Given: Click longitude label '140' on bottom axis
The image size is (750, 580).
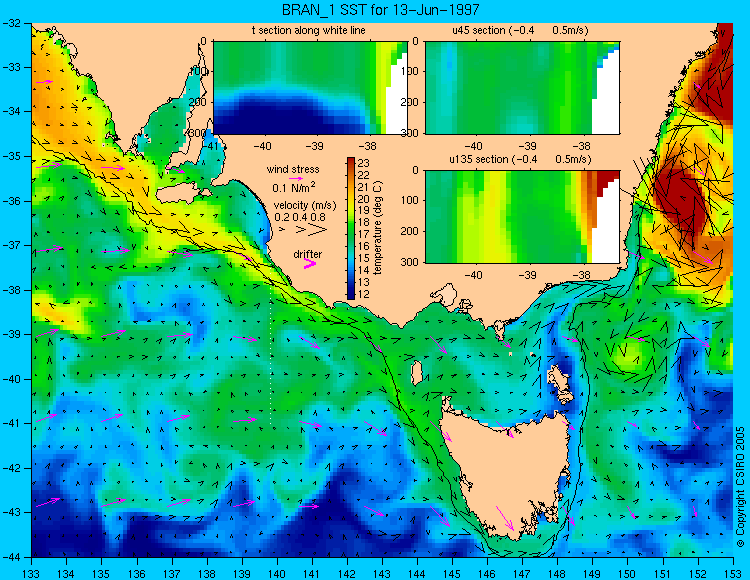Looking at the screenshot, I should coord(276,572).
